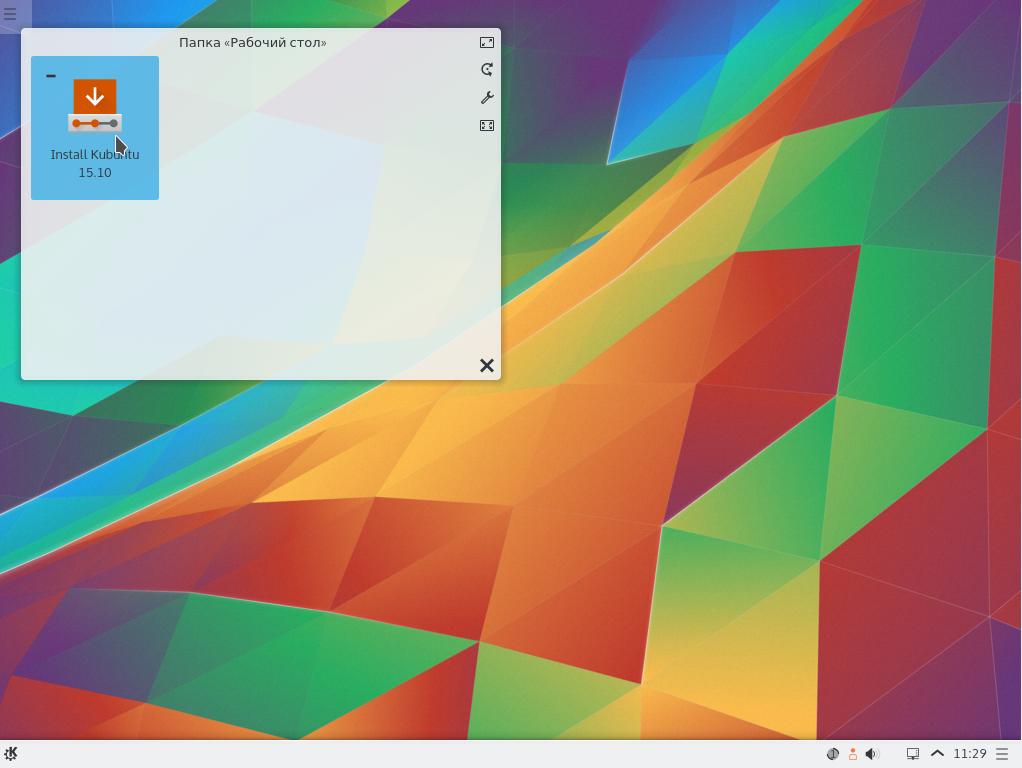Viewport: 1022px width, 768px height.
Task: Click the 11:29 clock
Action: coord(970,754)
